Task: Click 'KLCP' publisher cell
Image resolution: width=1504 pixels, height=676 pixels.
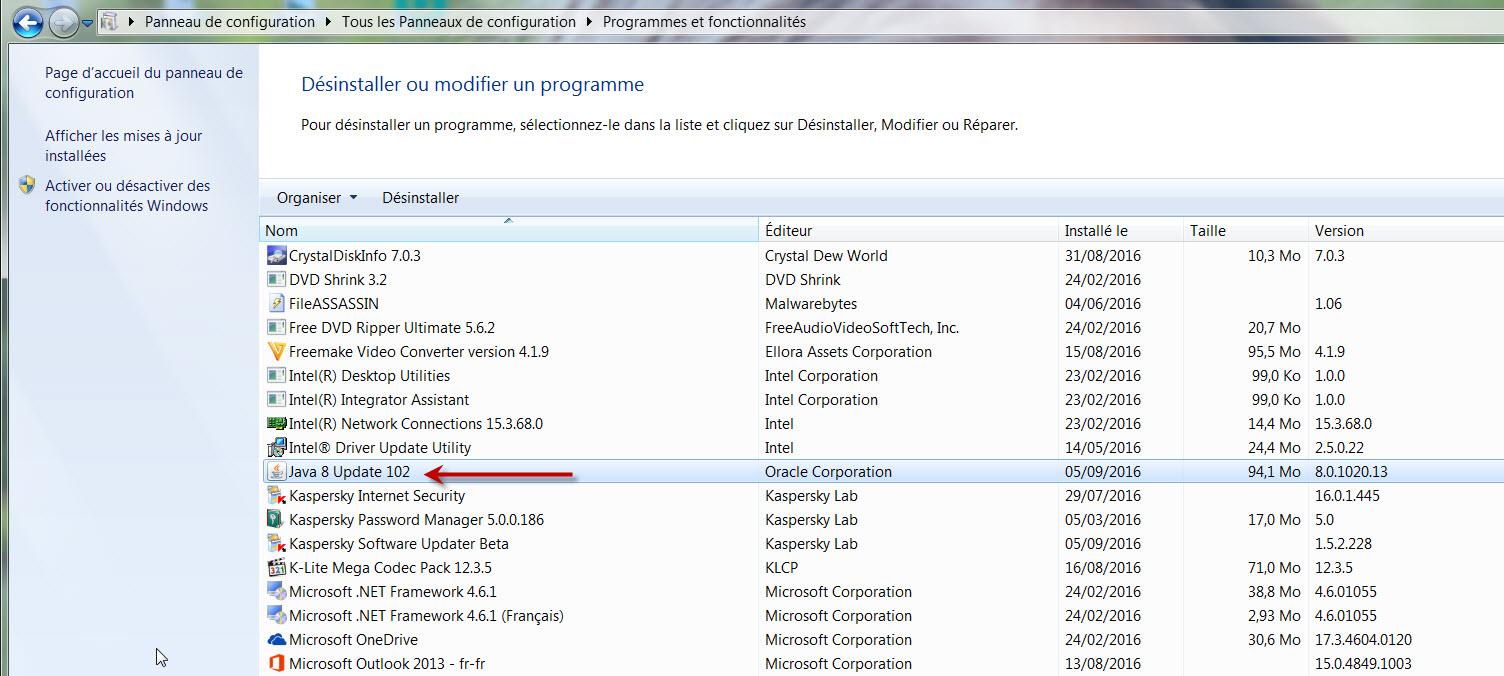Action: pyautogui.click(x=783, y=568)
